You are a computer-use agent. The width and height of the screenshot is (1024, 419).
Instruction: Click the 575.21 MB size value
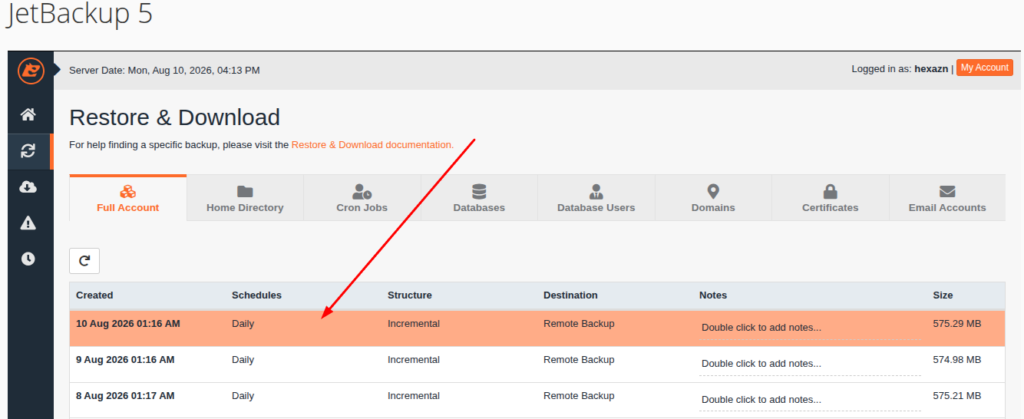957,396
